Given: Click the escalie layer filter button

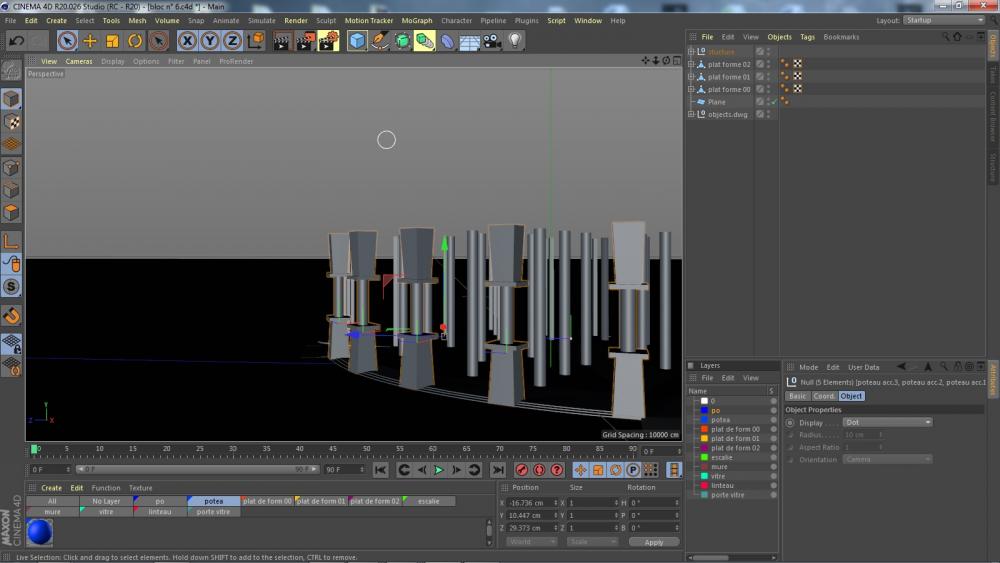Looking at the screenshot, I should [430, 501].
